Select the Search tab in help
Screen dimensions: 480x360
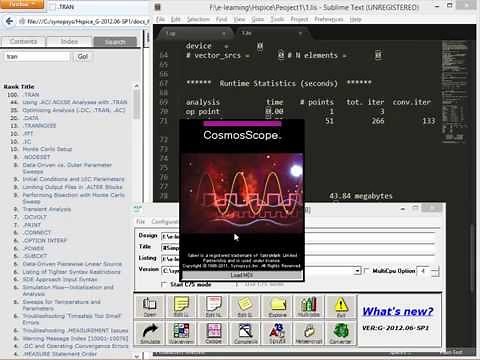click(x=115, y=42)
